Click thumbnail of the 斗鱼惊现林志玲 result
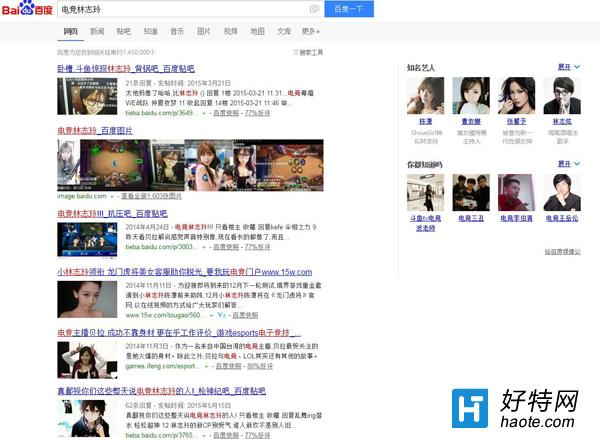The image size is (600, 441). [87, 96]
